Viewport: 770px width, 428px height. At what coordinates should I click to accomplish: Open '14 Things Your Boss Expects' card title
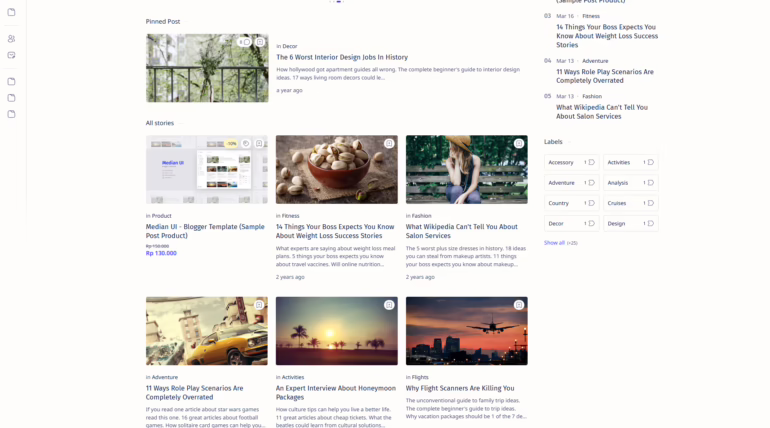[x=335, y=231]
